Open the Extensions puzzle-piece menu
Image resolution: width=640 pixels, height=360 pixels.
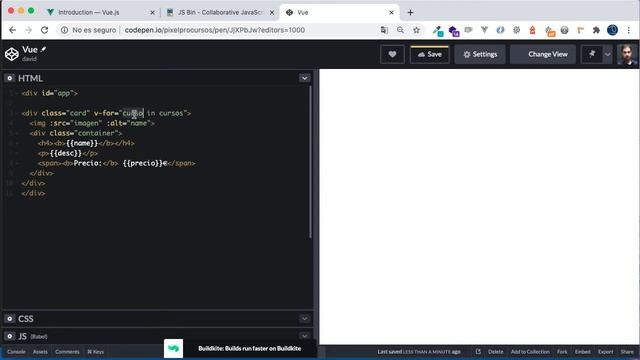596,30
